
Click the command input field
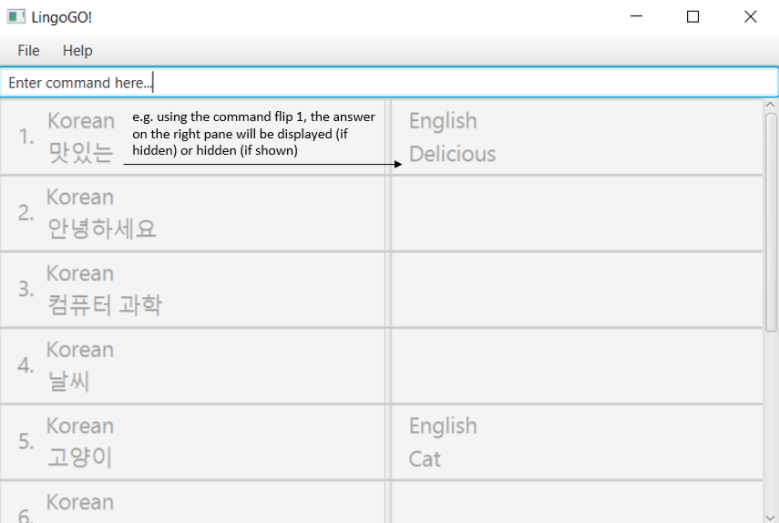click(x=389, y=83)
